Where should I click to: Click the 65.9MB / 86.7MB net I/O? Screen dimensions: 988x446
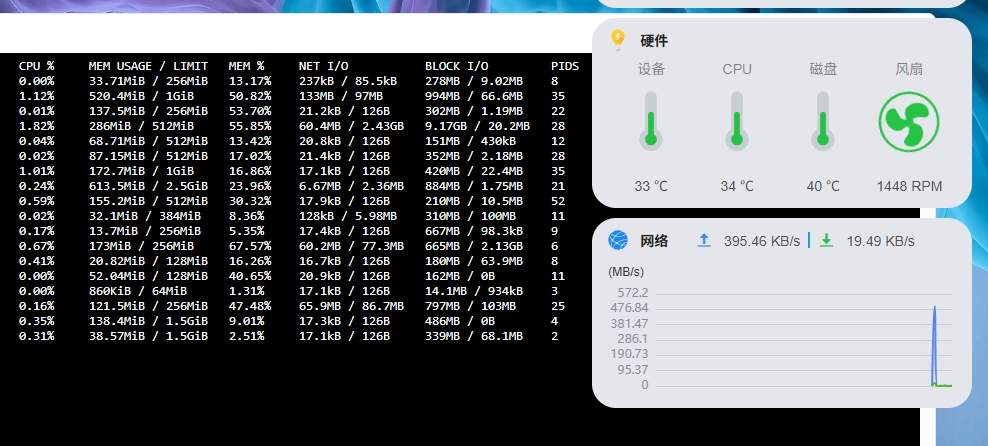(x=351, y=306)
